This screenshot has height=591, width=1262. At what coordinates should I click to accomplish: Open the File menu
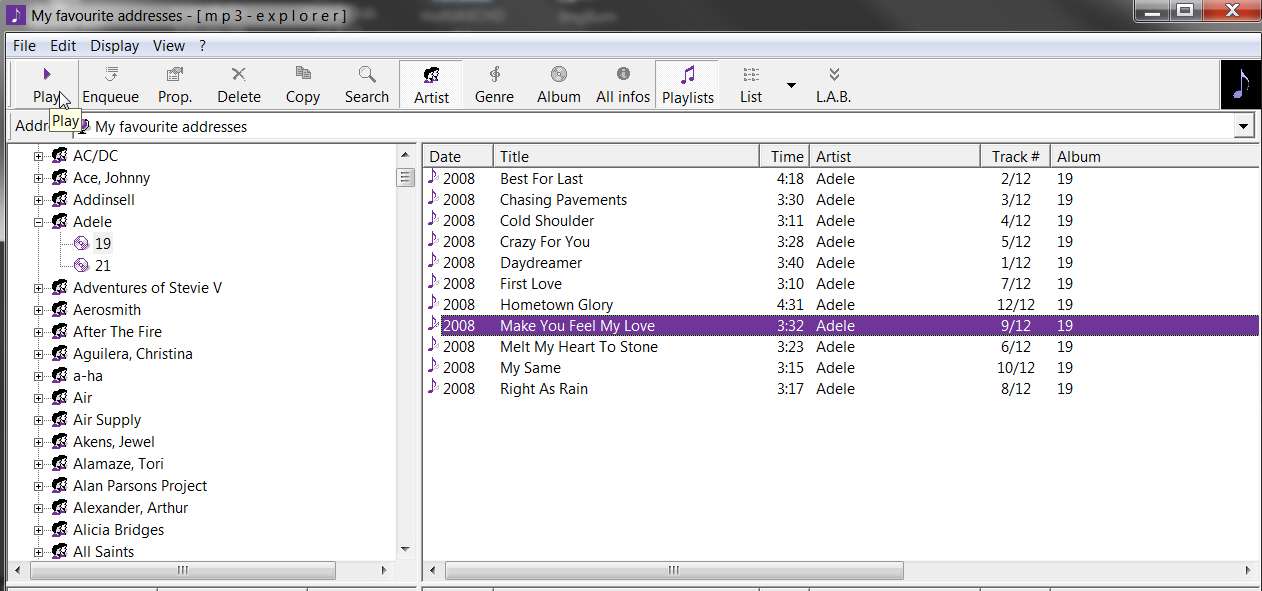tap(24, 46)
